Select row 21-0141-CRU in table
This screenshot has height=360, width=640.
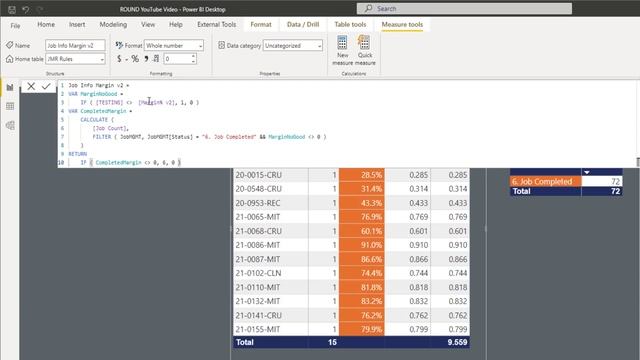click(351, 316)
